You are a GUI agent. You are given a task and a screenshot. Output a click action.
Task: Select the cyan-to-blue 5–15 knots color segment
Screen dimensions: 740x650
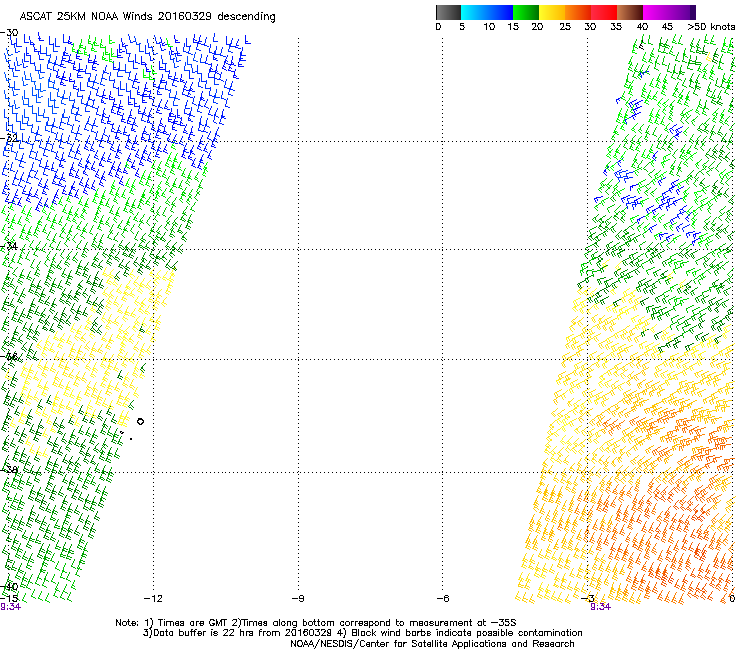(x=487, y=12)
